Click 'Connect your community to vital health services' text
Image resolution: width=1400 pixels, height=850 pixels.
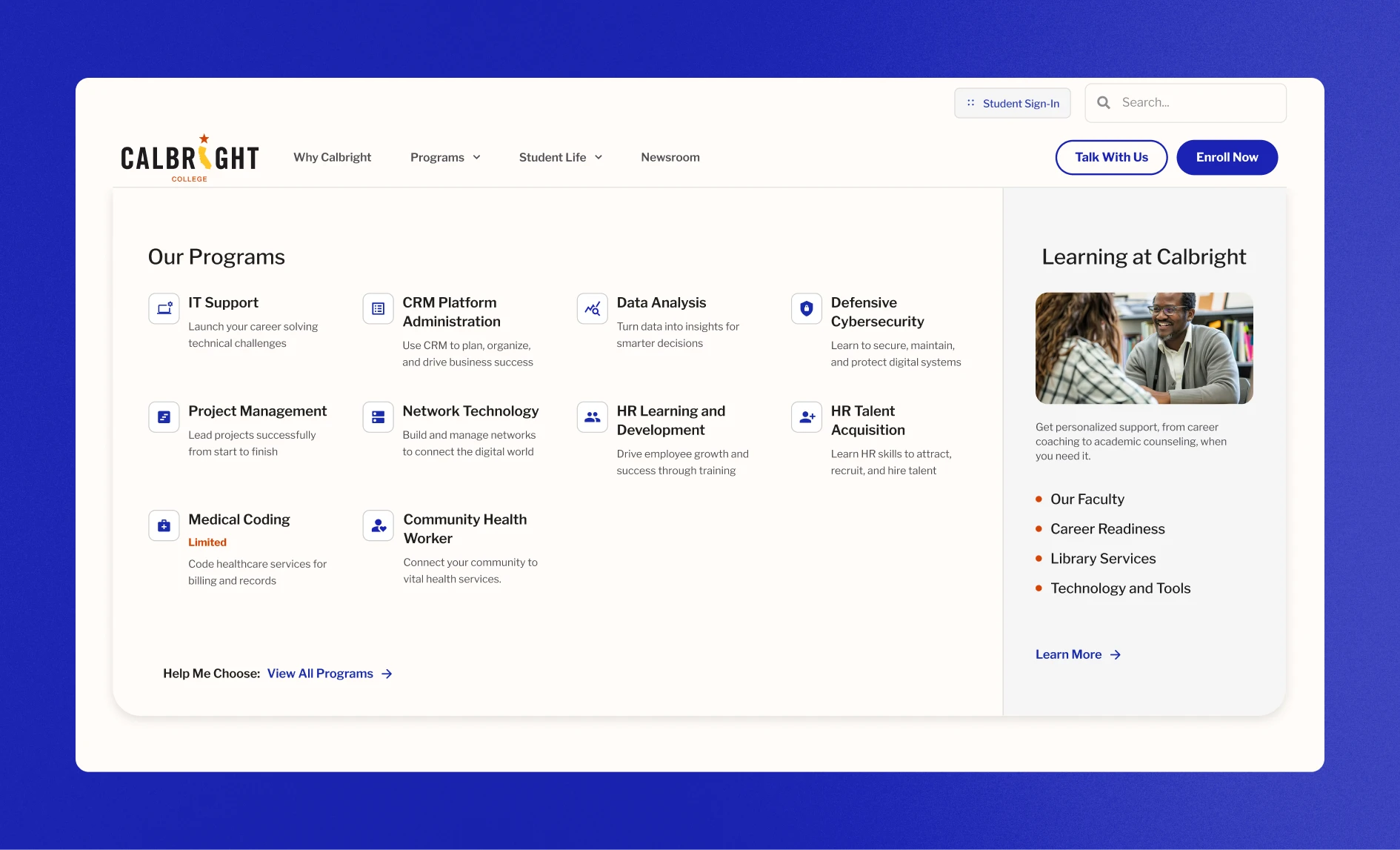point(470,571)
